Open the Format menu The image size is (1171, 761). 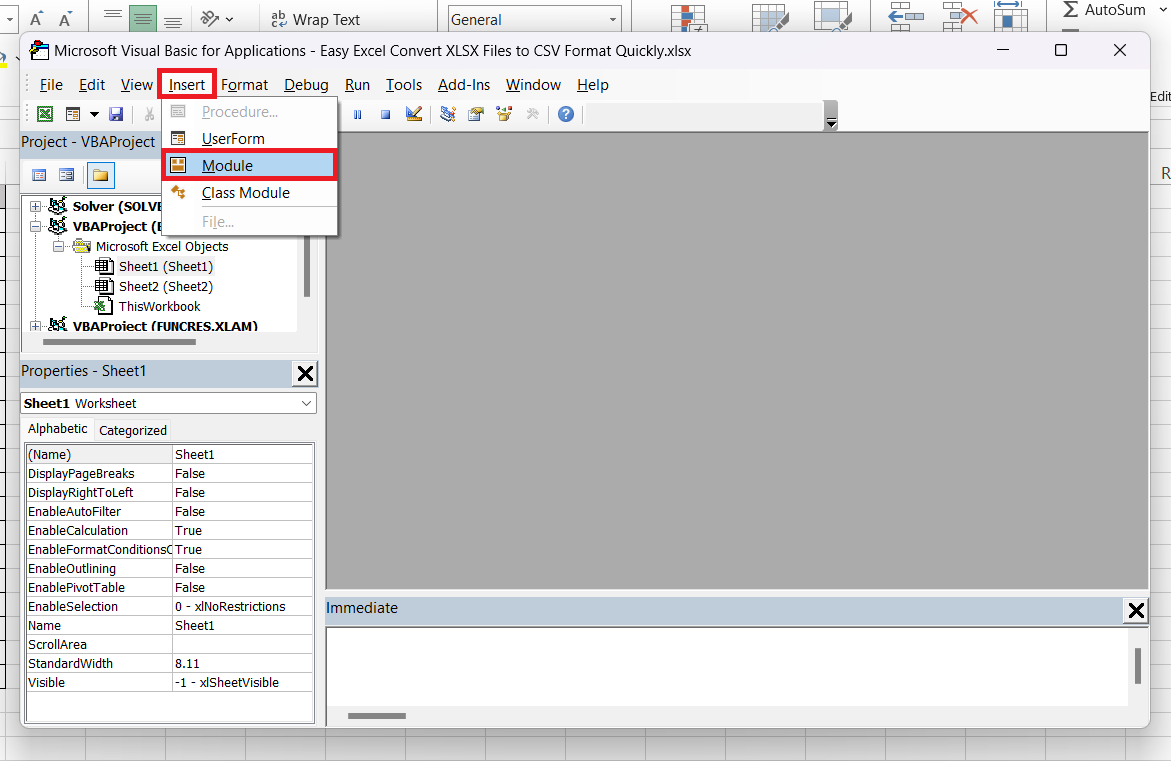[x=244, y=85]
